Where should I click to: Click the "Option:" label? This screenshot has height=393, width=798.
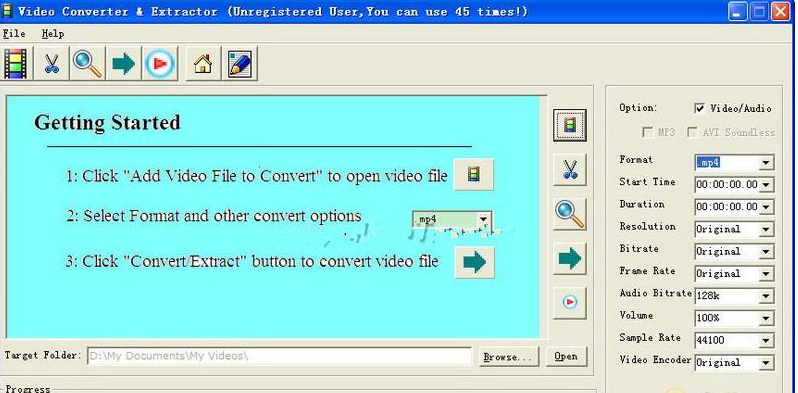pos(638,108)
